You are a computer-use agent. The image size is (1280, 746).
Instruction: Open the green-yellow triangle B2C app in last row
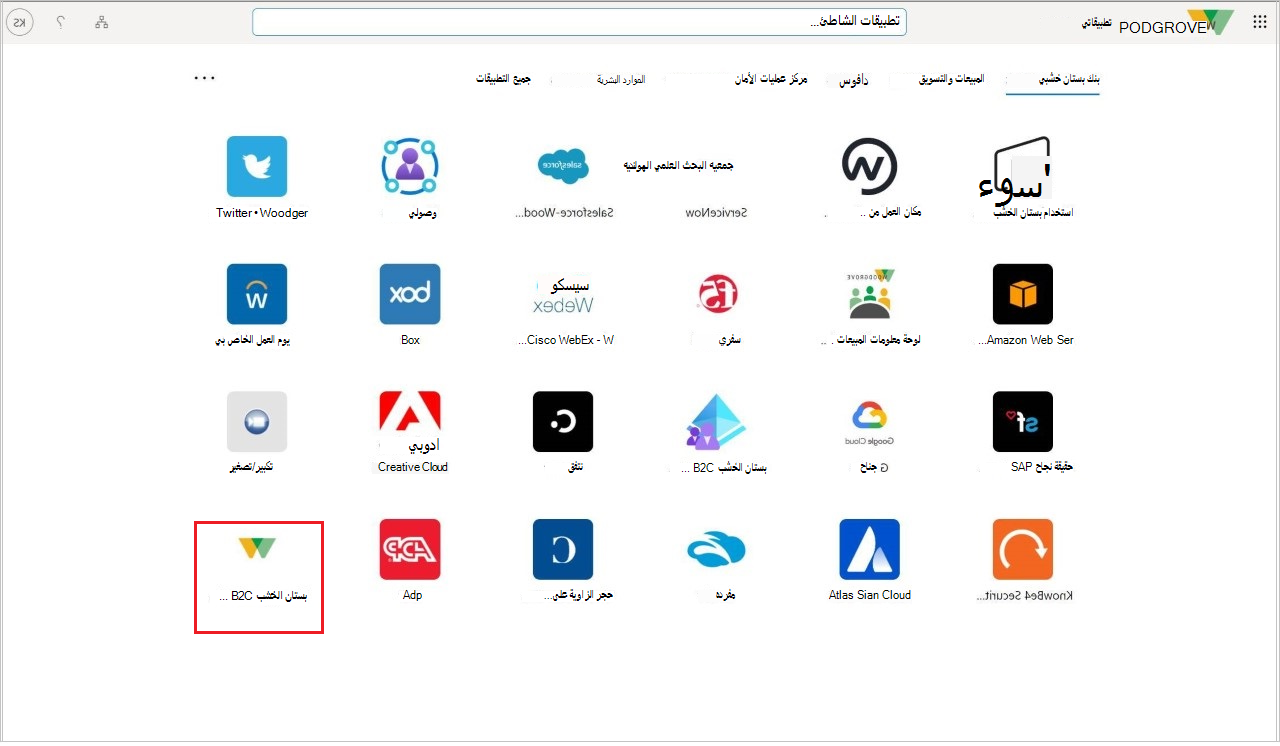click(257, 548)
